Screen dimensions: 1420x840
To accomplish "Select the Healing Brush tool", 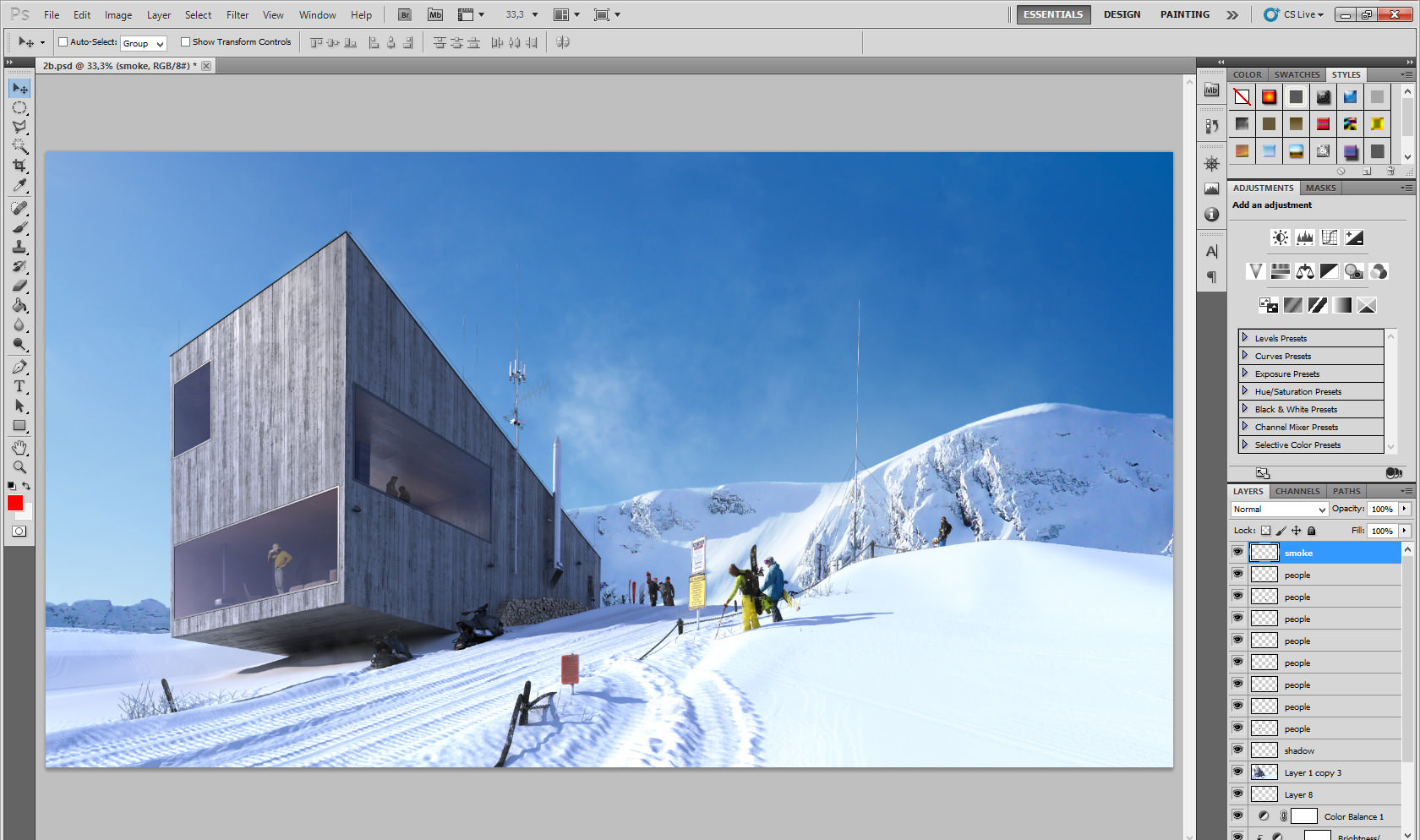I will [x=19, y=208].
